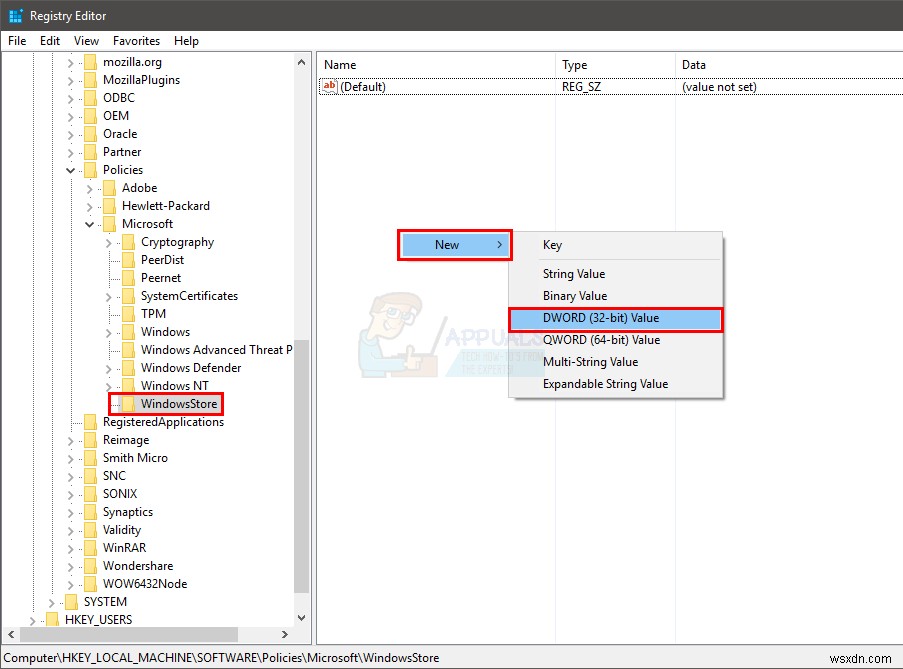
Task: Choose DWORD (32-bit) Value
Action: click(616, 318)
